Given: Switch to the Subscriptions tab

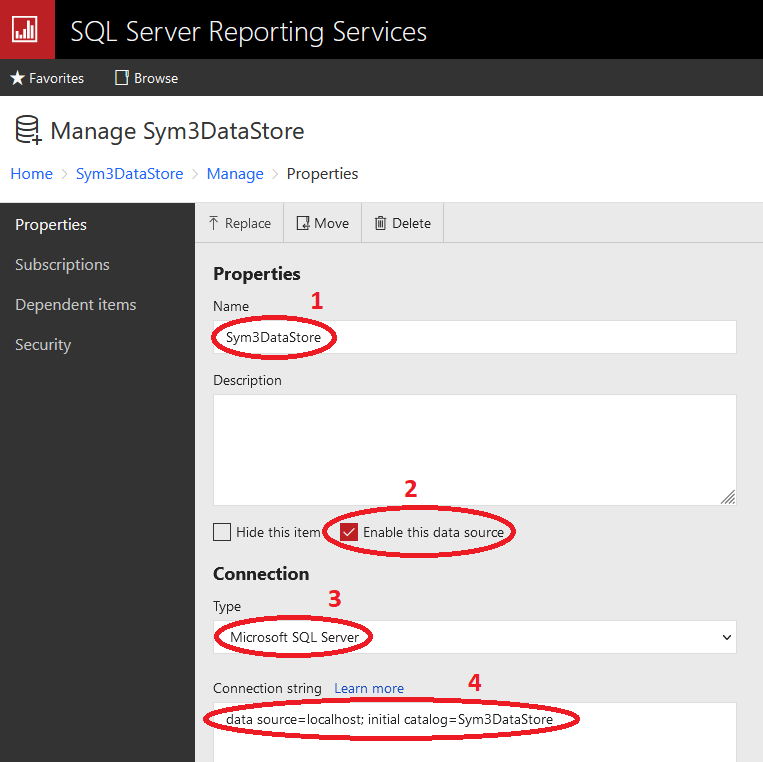Looking at the screenshot, I should click(62, 265).
